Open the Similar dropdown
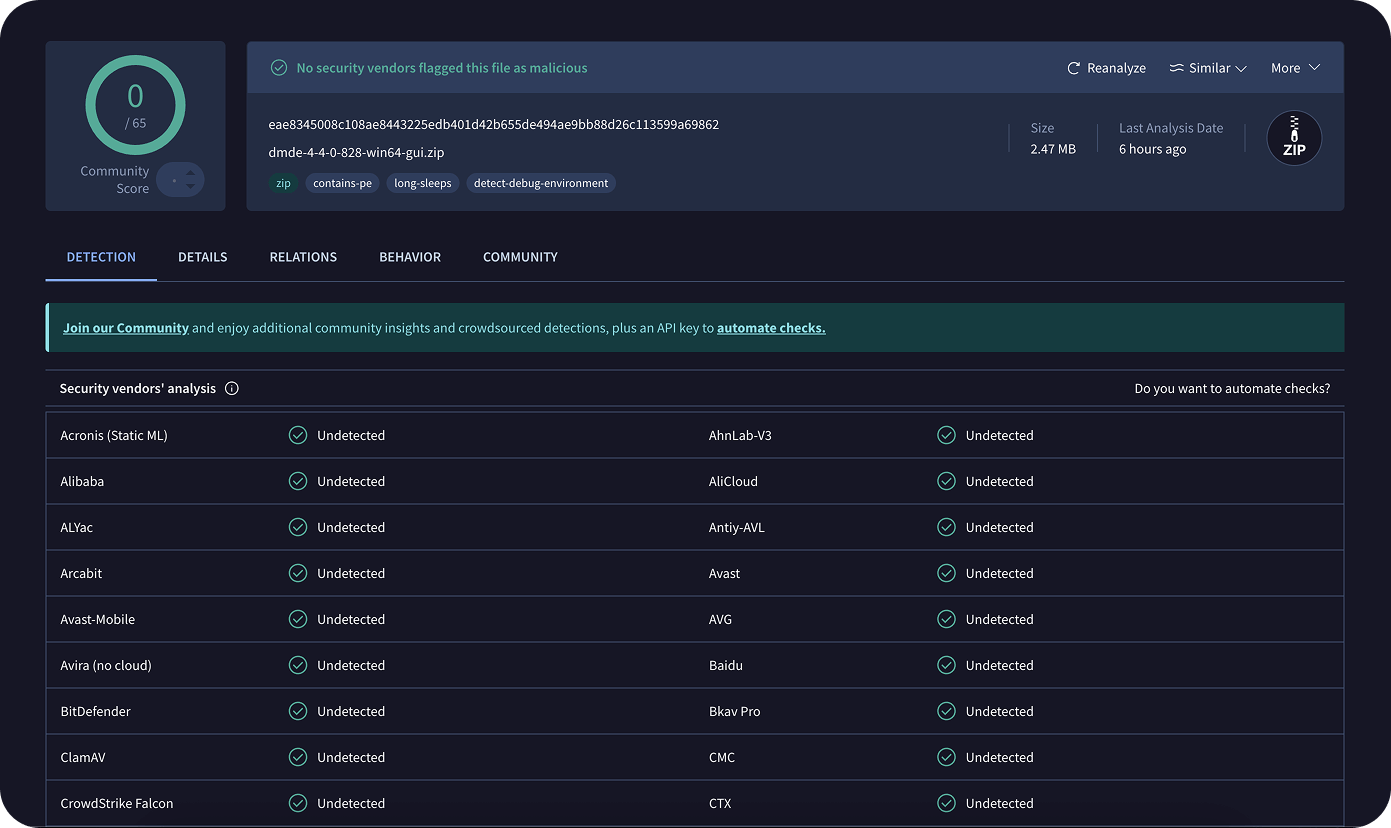This screenshot has height=828, width=1391. tap(1208, 67)
